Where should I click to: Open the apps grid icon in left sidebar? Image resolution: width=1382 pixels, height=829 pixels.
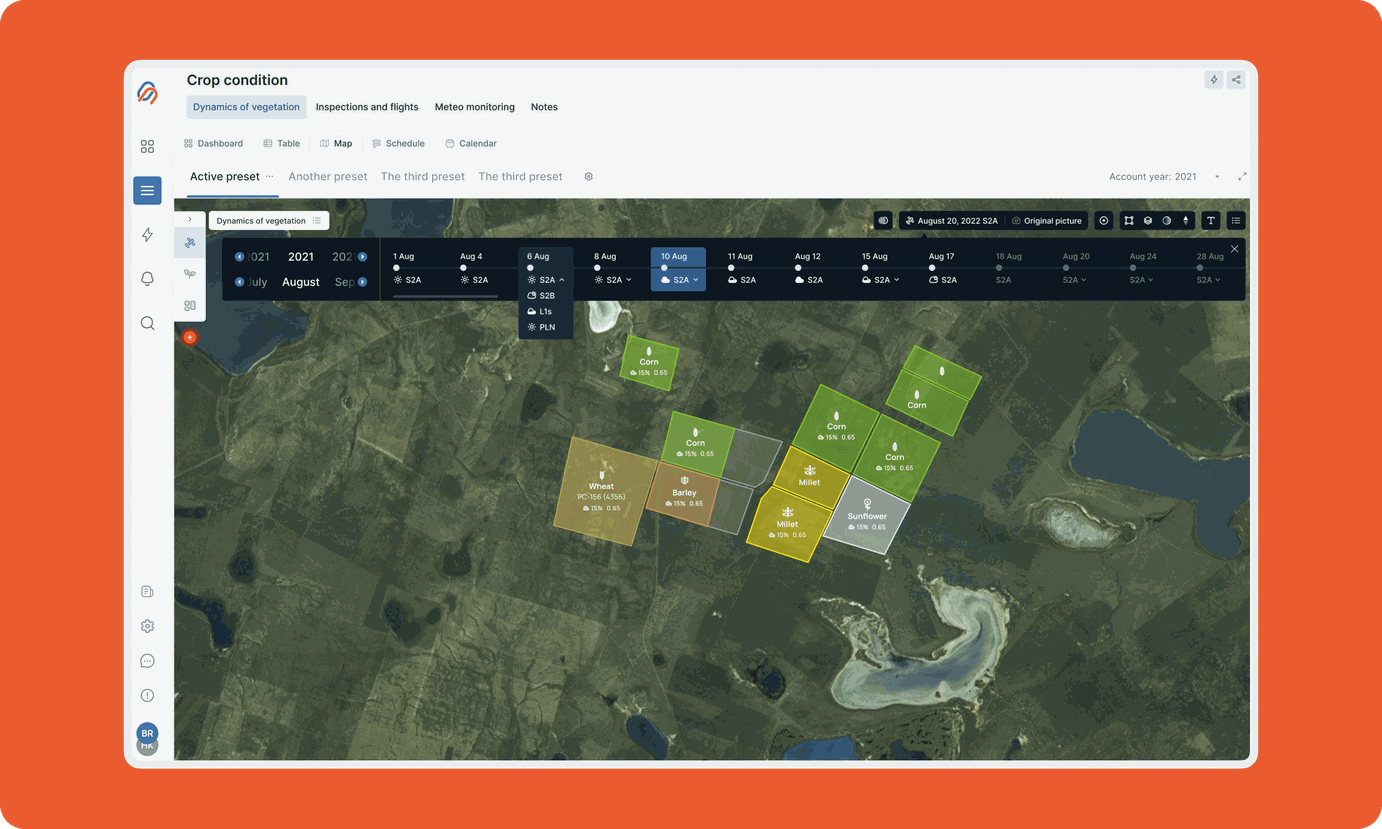click(x=147, y=146)
